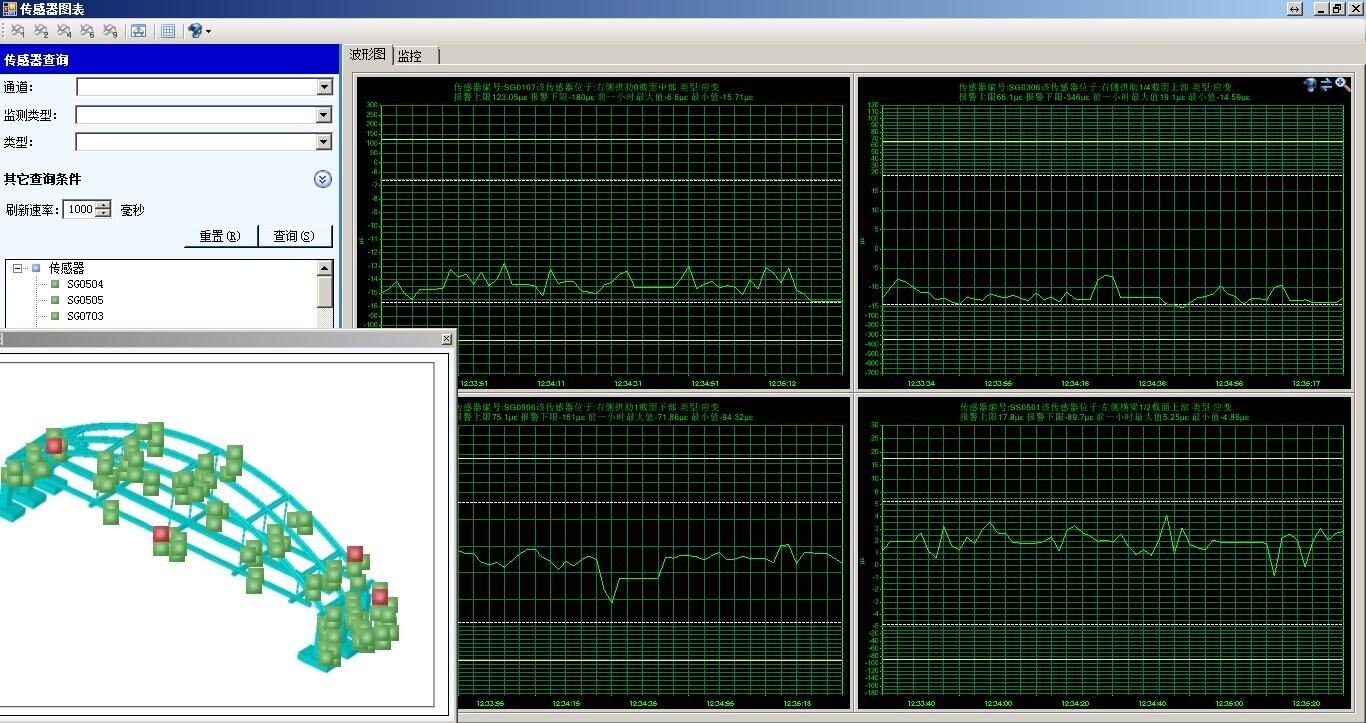Switch to the single-chart layout icon
Image resolution: width=1366 pixels, height=723 pixels.
coord(18,31)
